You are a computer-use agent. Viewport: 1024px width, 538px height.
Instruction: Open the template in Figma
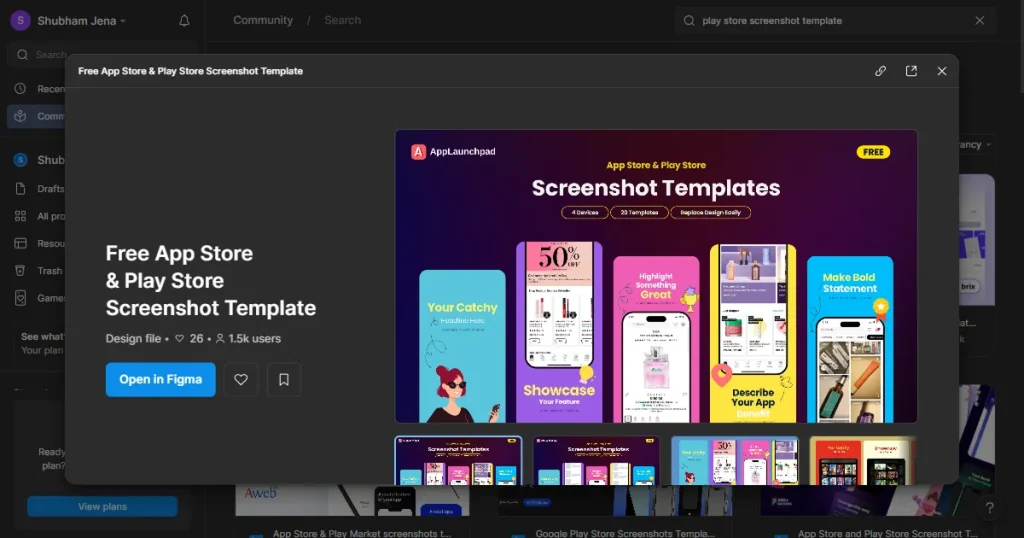(x=161, y=379)
